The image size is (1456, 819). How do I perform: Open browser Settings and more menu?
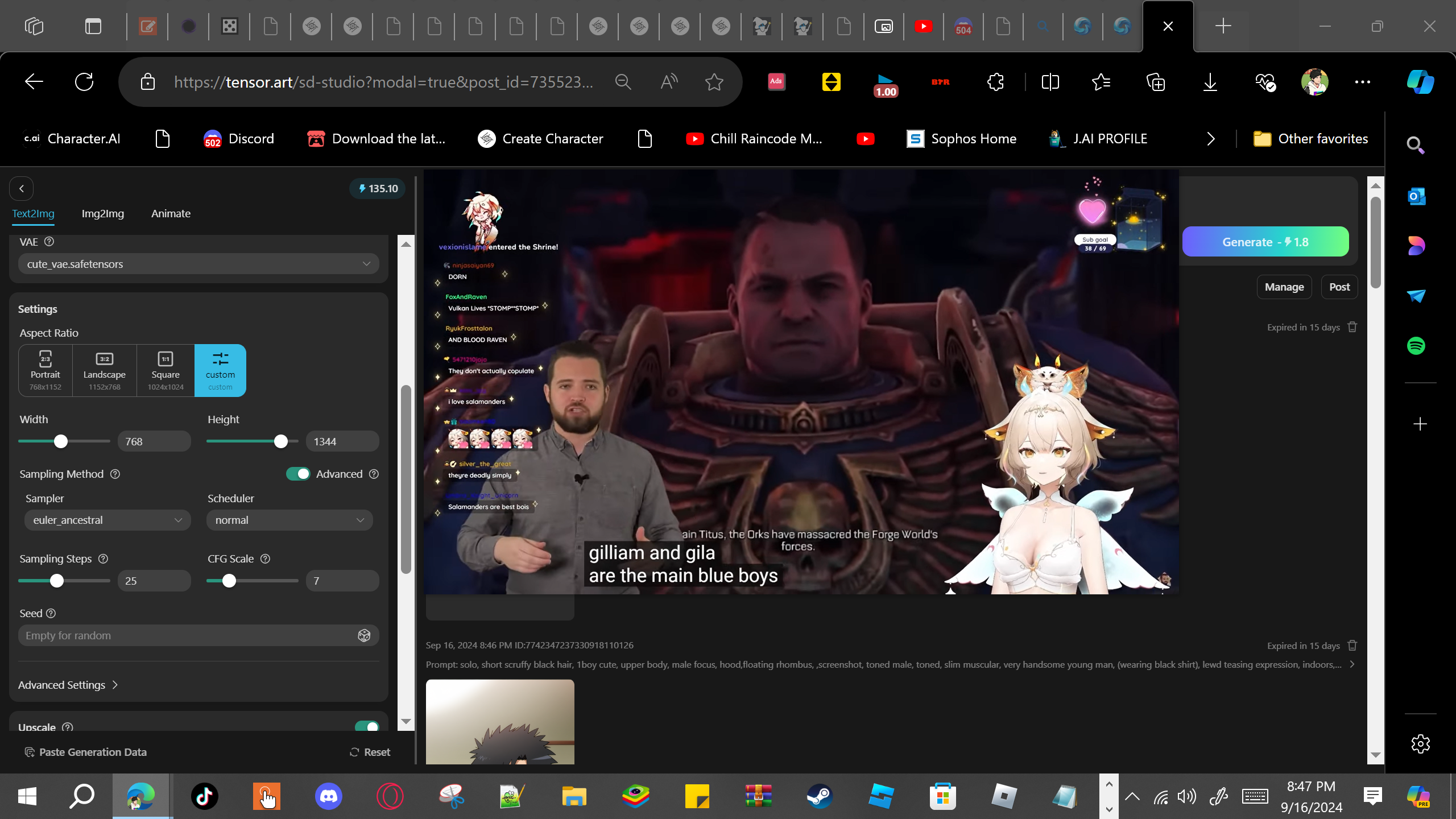1363,82
